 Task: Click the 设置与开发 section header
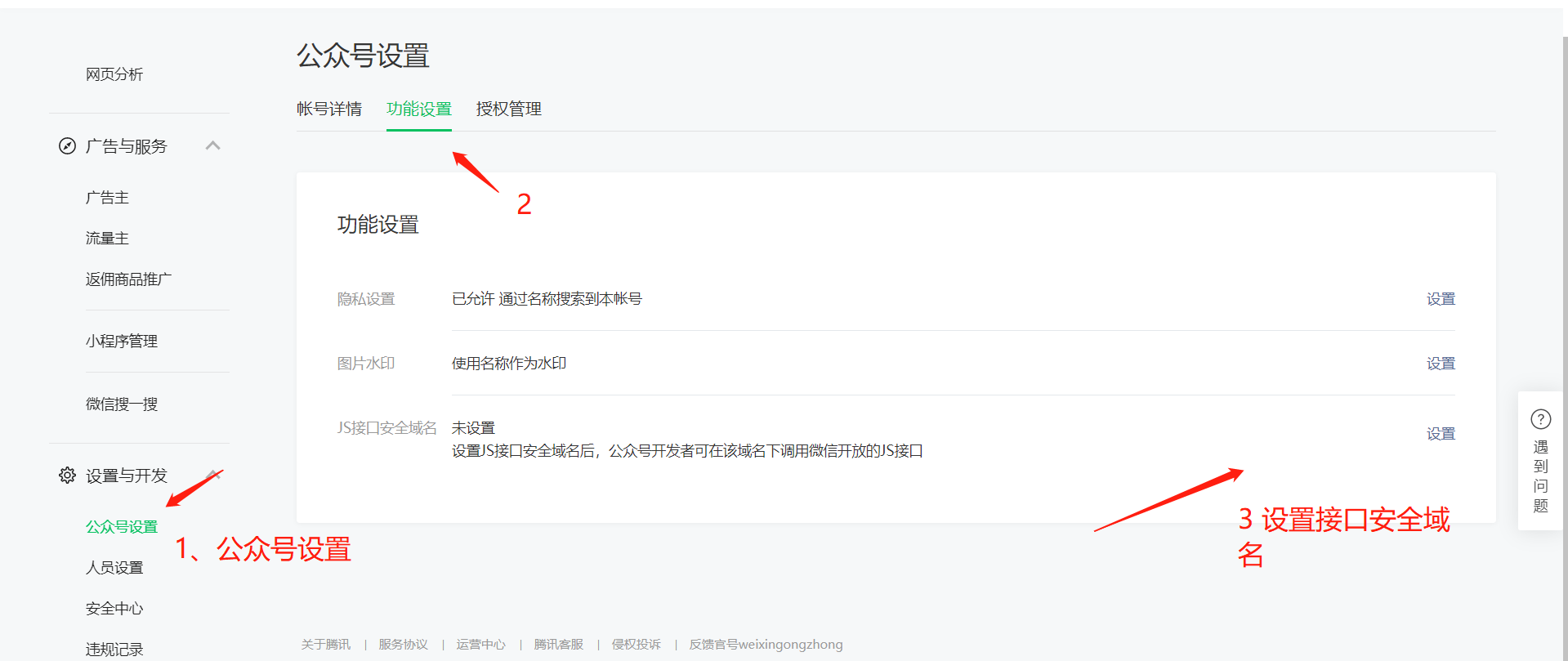click(x=127, y=476)
